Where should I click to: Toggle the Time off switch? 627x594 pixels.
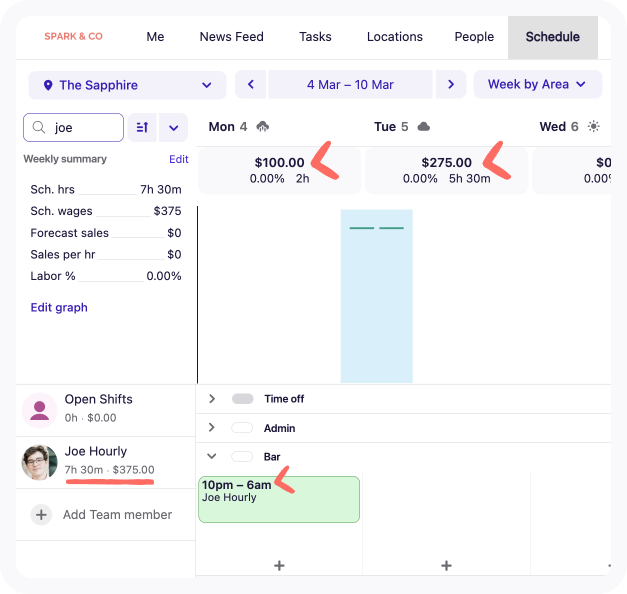[242, 399]
